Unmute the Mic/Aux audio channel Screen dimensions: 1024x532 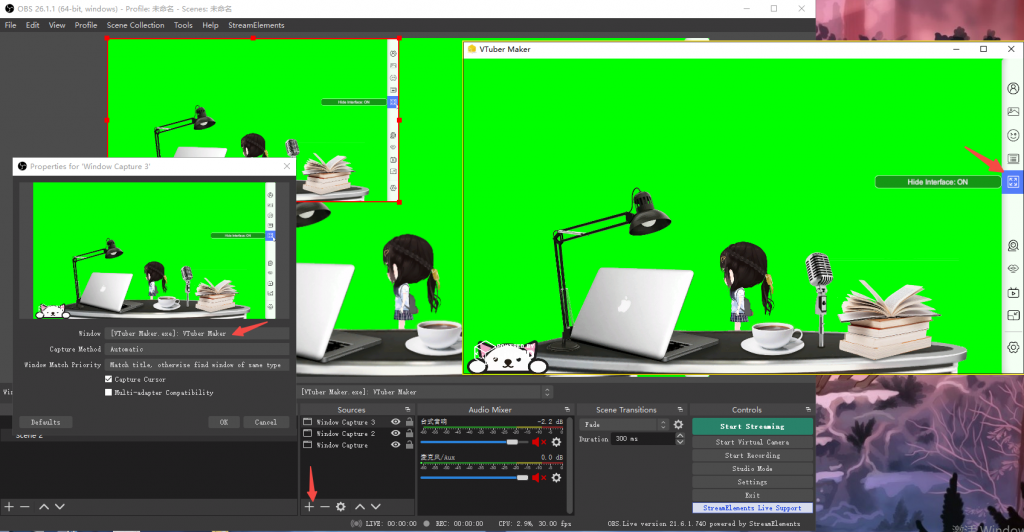538,478
